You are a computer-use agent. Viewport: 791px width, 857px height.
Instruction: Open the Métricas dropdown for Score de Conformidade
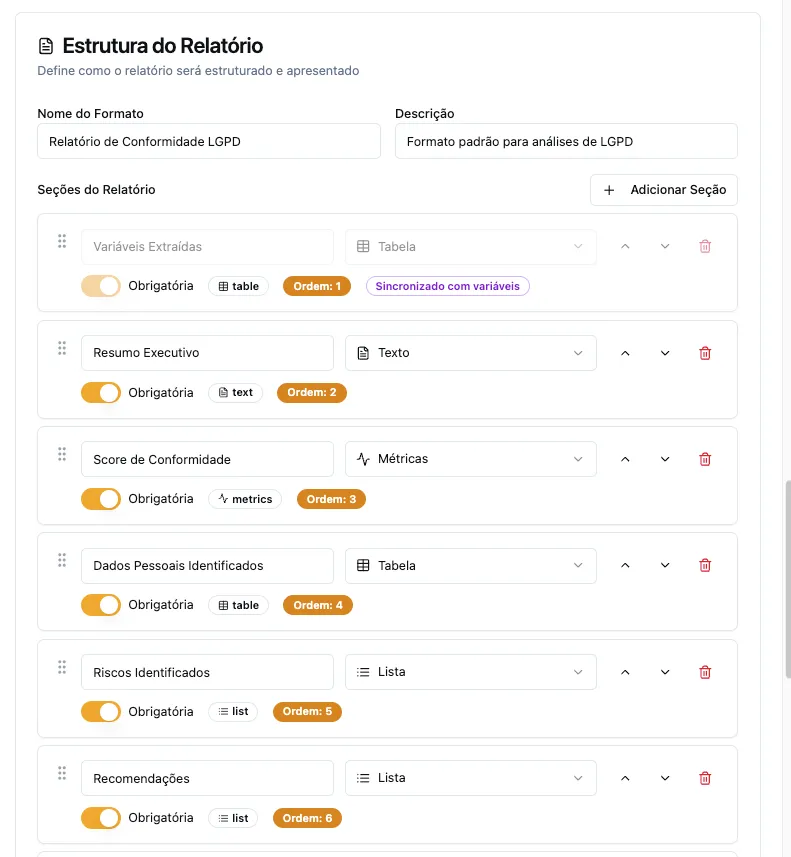pos(470,458)
